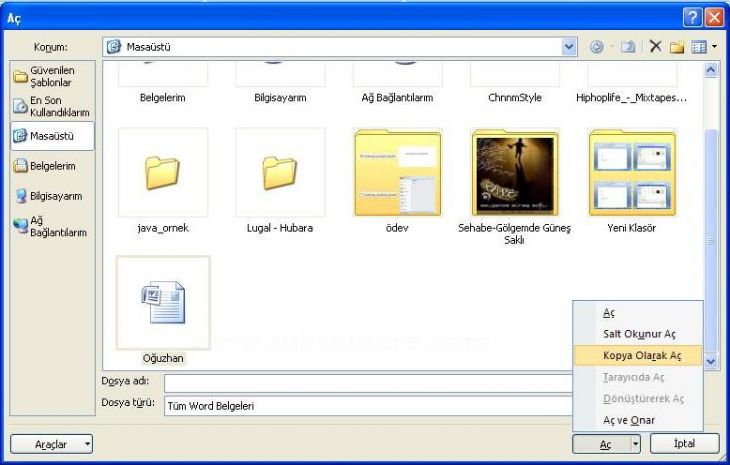Click the Bilgisayarım item in file list
Viewport: 730px width, 465px height.
click(280, 98)
